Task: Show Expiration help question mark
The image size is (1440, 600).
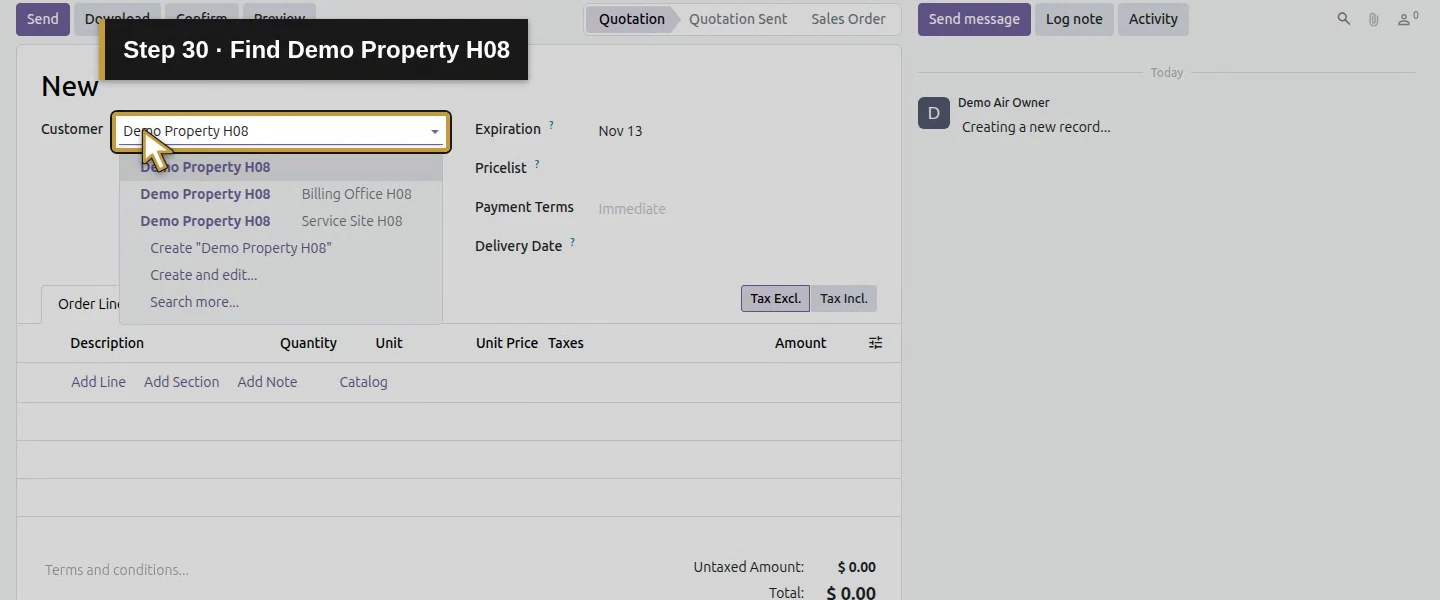Action: [551, 126]
